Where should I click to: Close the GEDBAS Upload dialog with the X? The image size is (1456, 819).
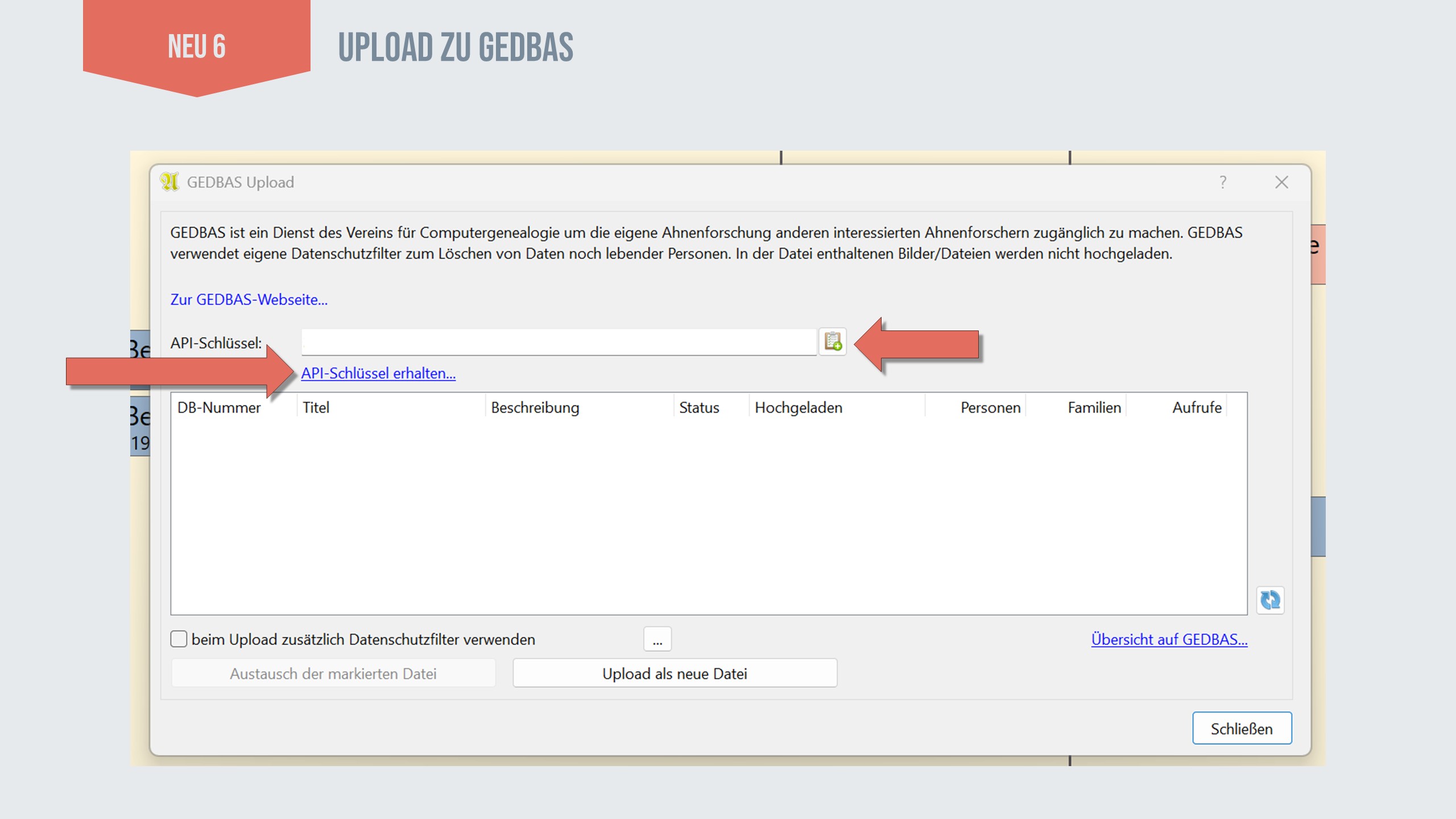(x=1281, y=182)
